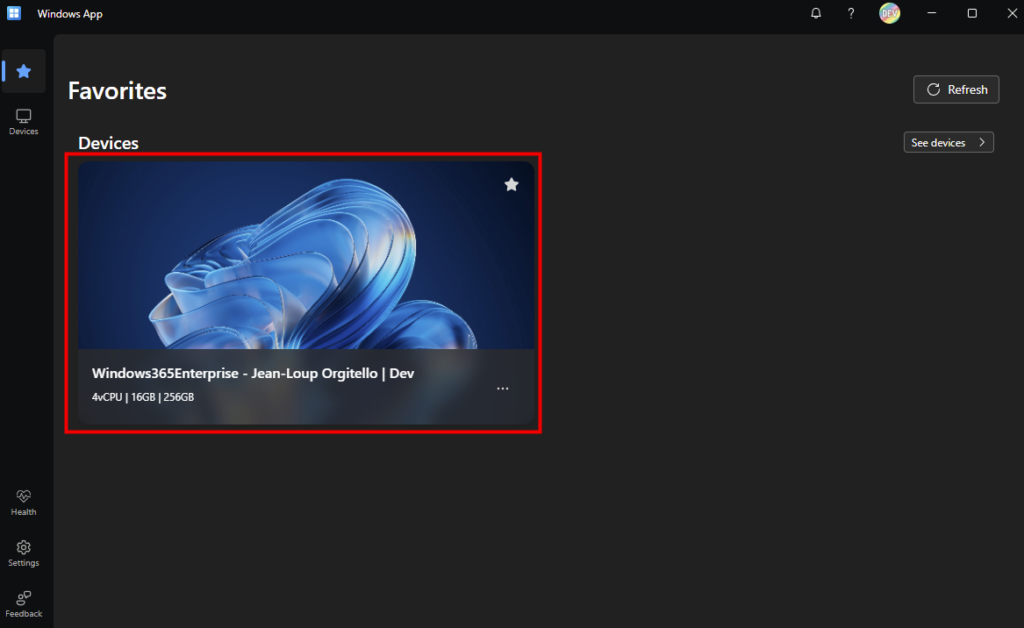Click the Windows365Enterprise device name
1024x628 pixels.
(253, 373)
